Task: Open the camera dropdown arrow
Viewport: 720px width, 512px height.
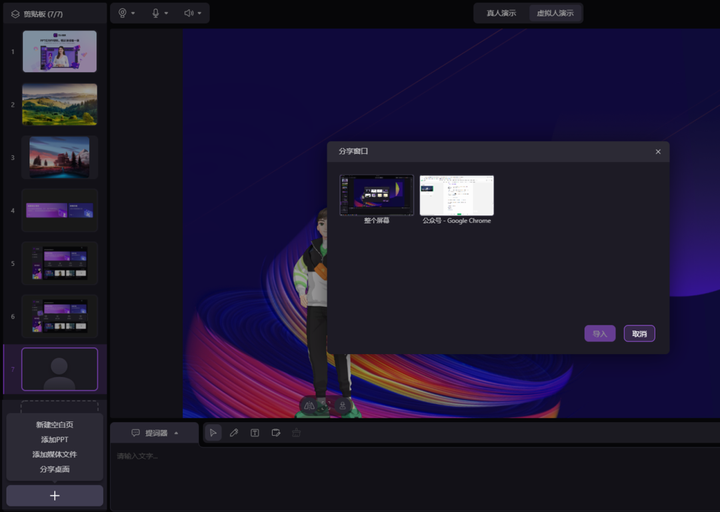Action: (x=133, y=13)
